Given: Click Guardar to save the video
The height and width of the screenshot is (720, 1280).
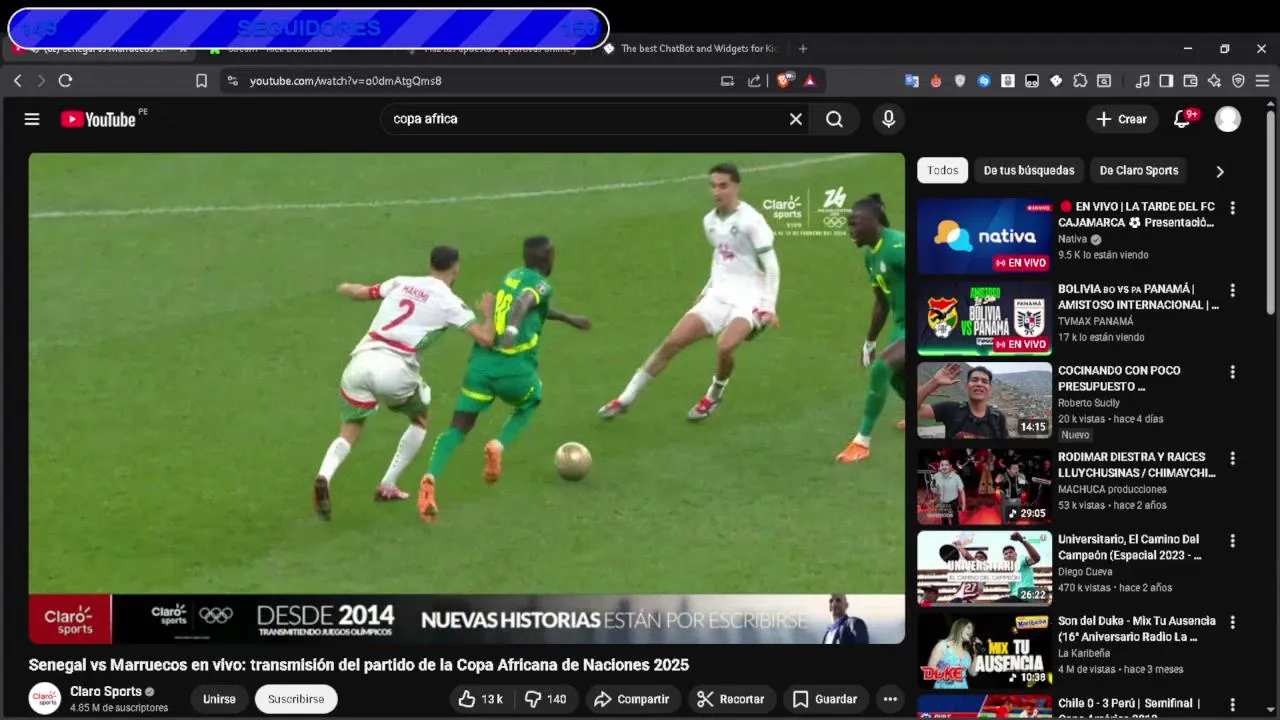Looking at the screenshot, I should (x=825, y=699).
